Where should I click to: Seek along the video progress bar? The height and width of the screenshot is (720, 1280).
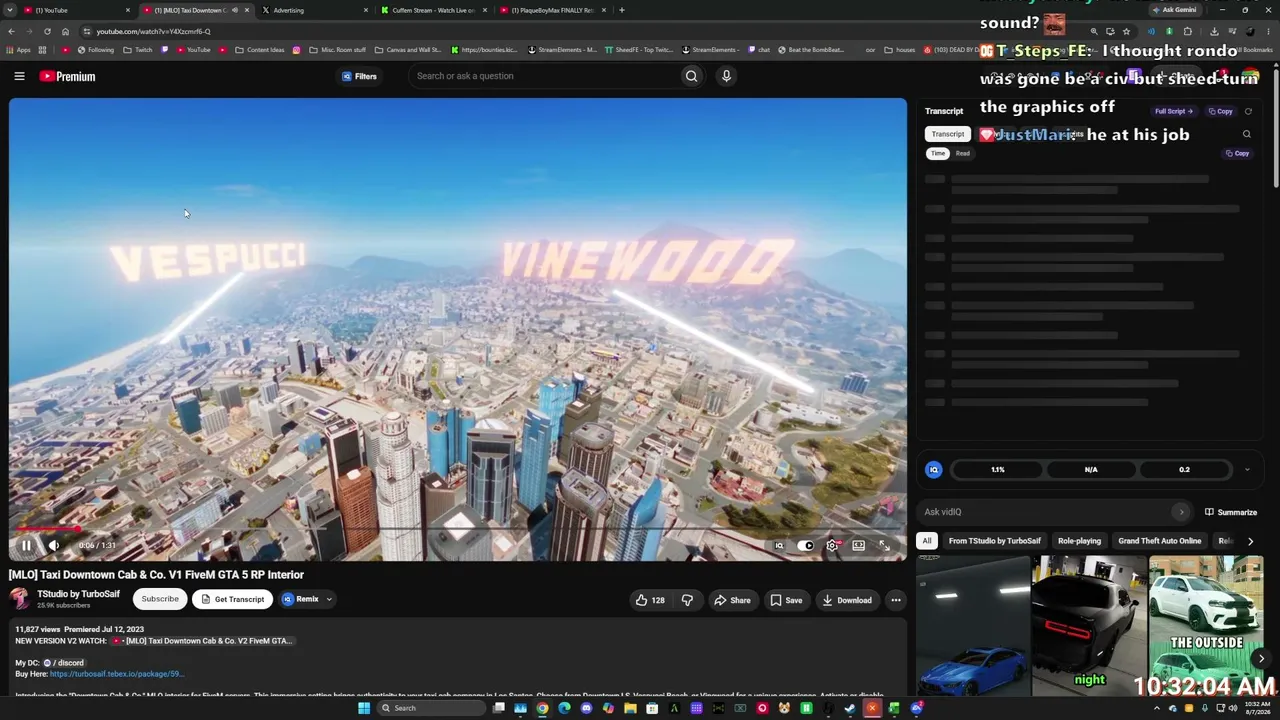458,529
